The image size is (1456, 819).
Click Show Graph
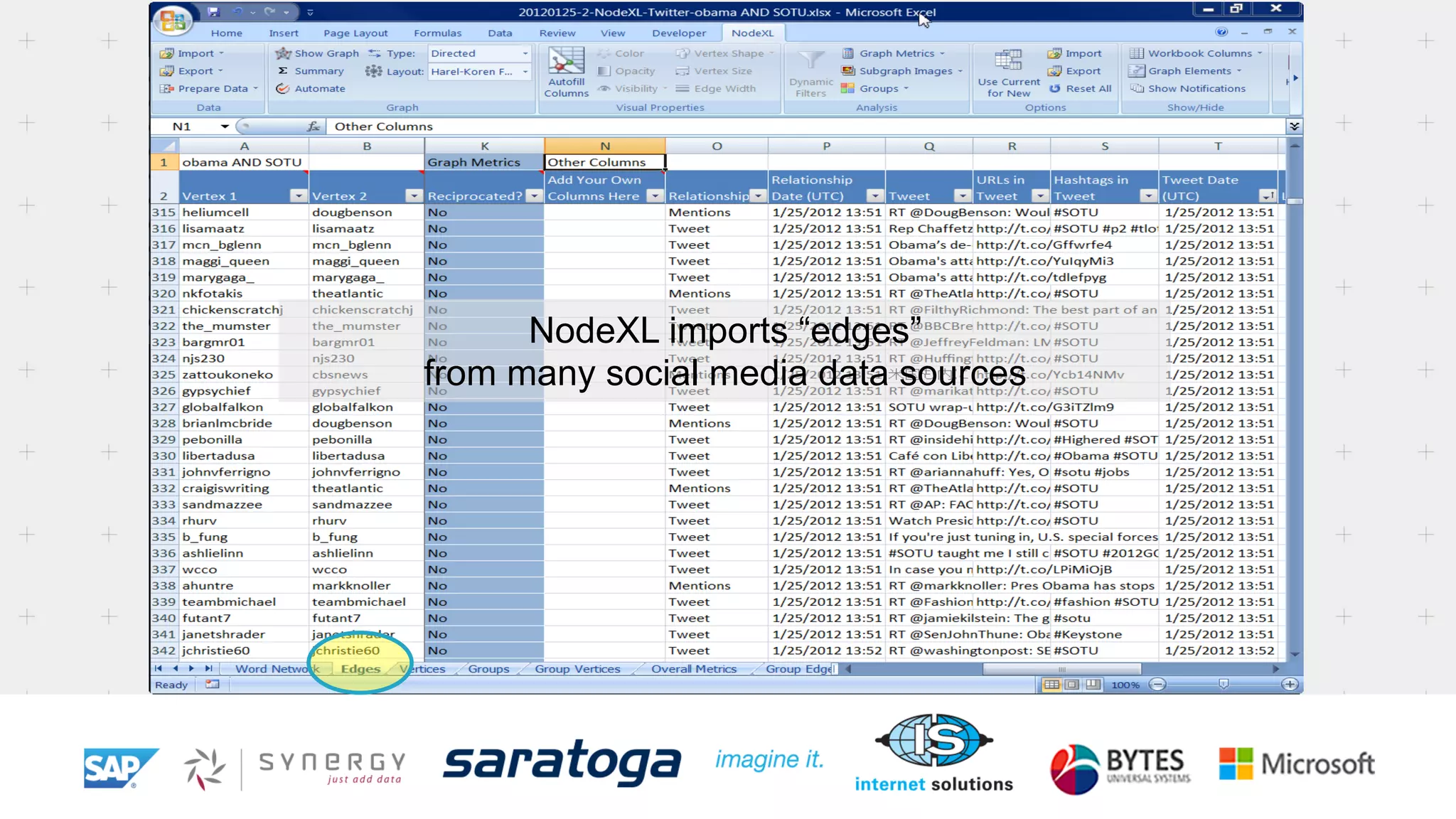click(x=317, y=53)
